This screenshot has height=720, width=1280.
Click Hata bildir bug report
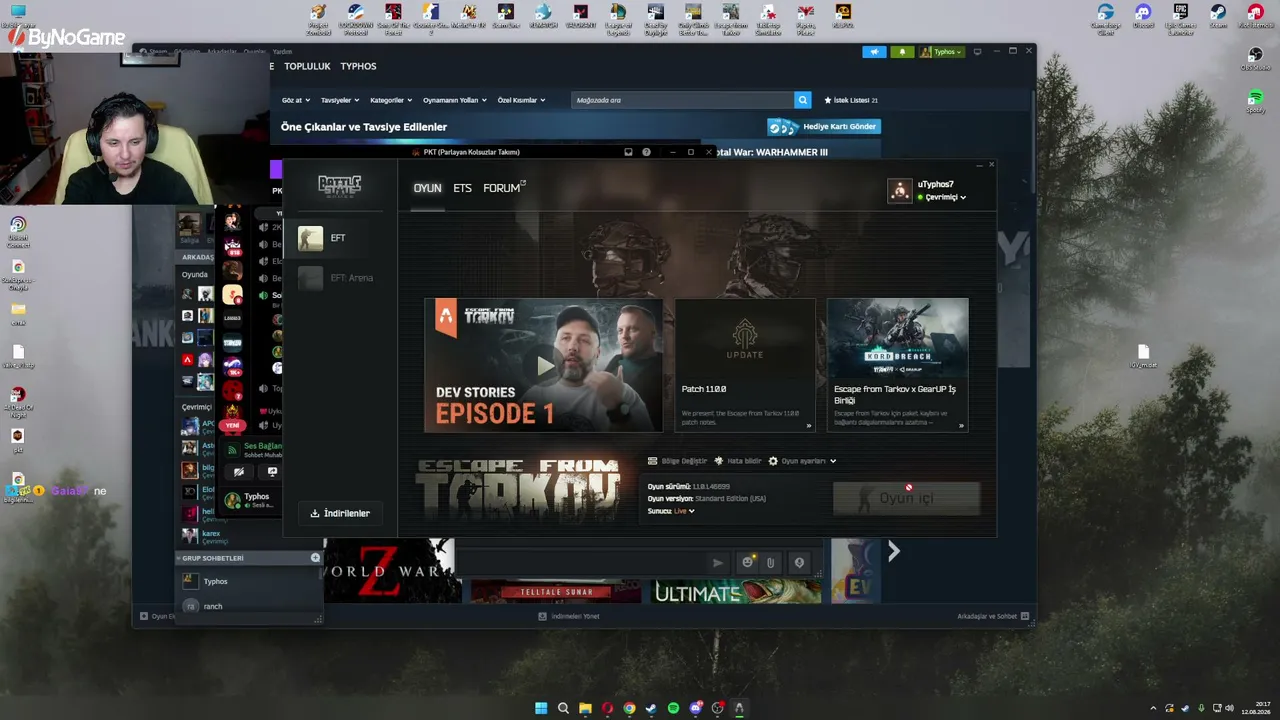tap(738, 461)
